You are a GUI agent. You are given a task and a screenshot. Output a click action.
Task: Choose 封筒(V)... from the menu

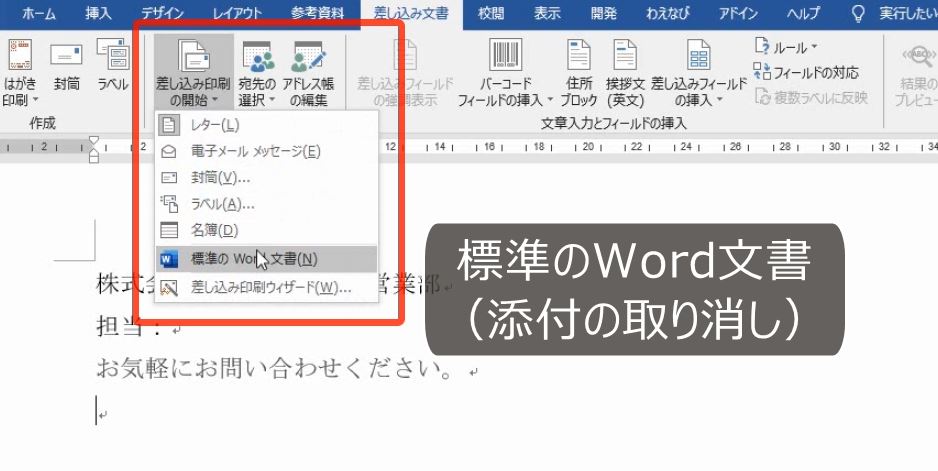pos(266,178)
